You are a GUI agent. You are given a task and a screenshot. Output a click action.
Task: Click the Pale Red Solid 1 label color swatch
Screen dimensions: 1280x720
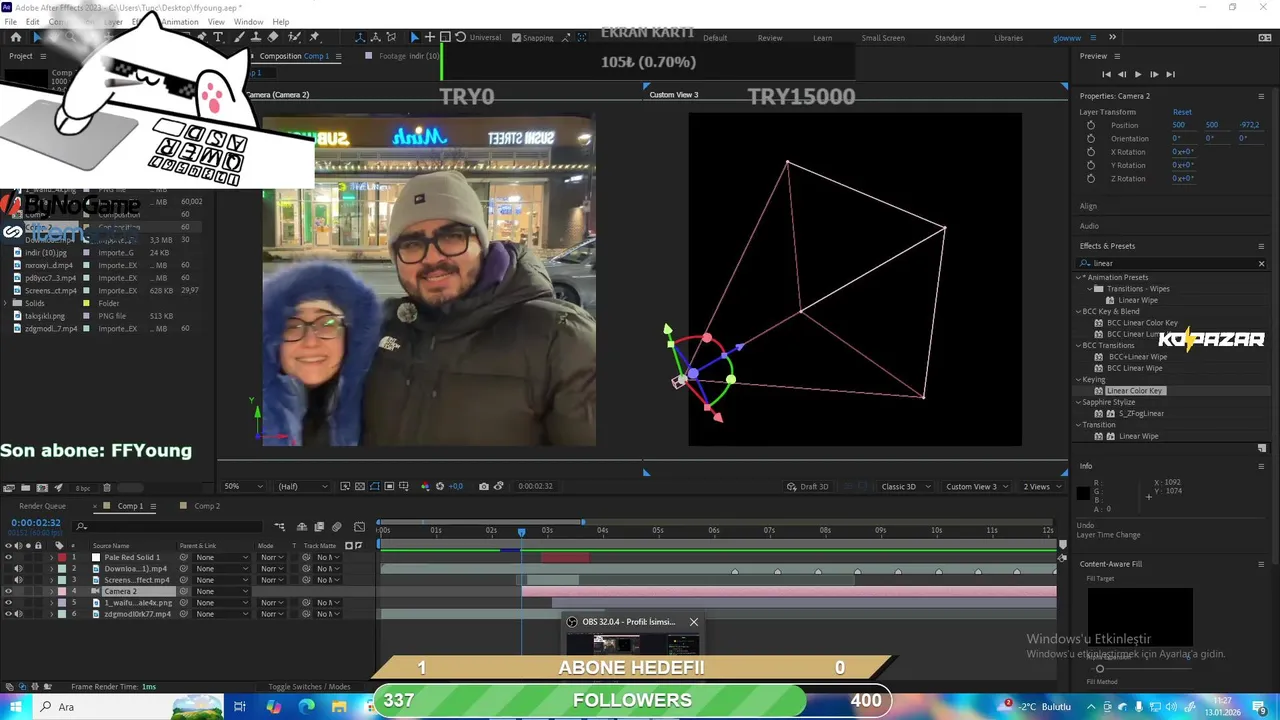coord(62,557)
